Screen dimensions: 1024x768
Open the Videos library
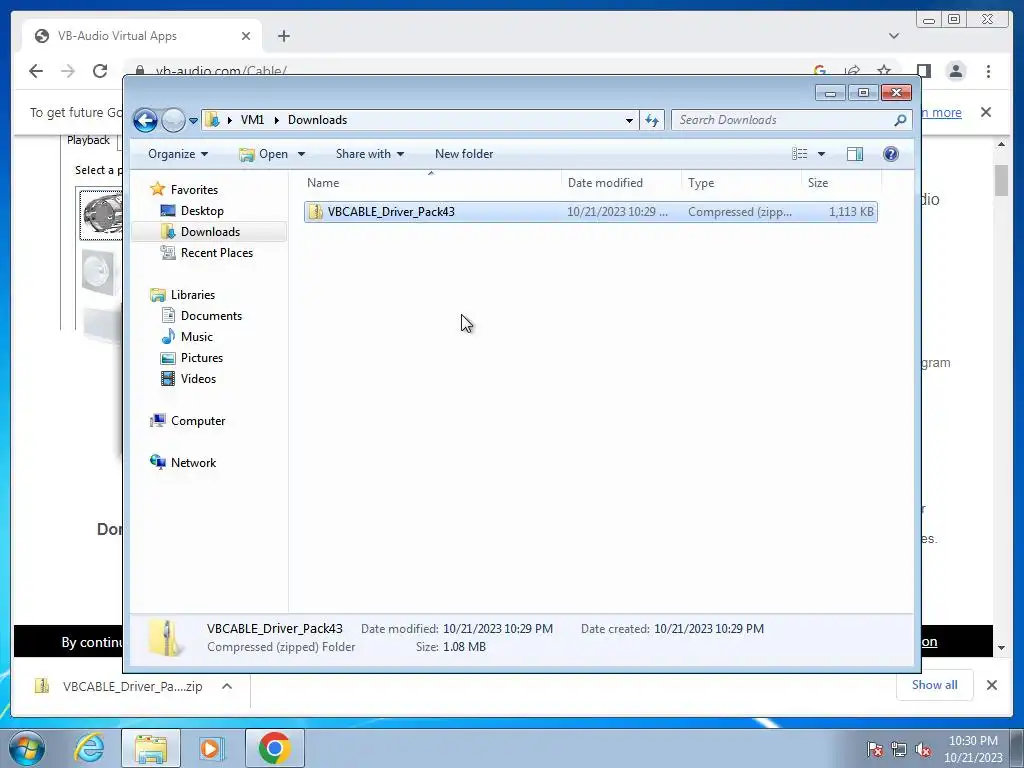(x=198, y=379)
